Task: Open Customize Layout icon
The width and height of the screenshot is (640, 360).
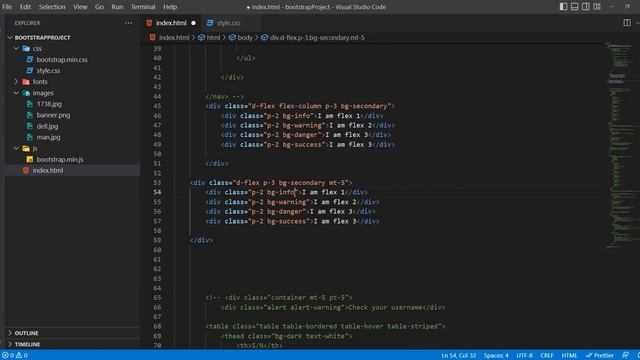Action: click(x=597, y=7)
